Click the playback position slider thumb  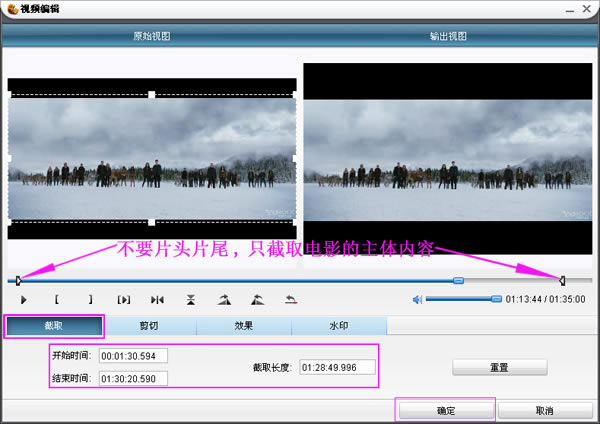pos(458,280)
